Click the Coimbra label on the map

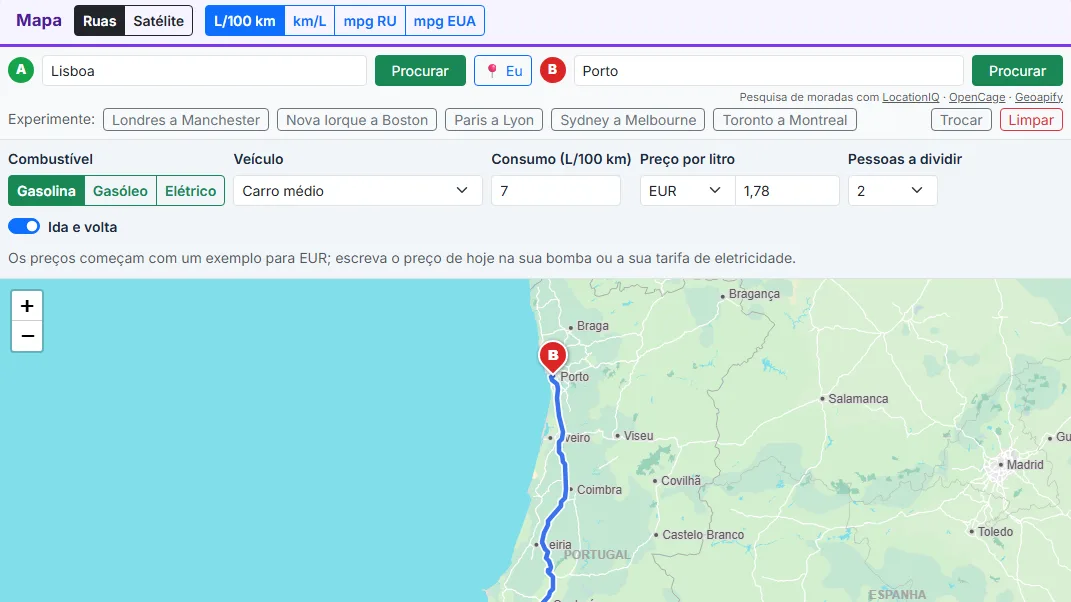(x=599, y=490)
